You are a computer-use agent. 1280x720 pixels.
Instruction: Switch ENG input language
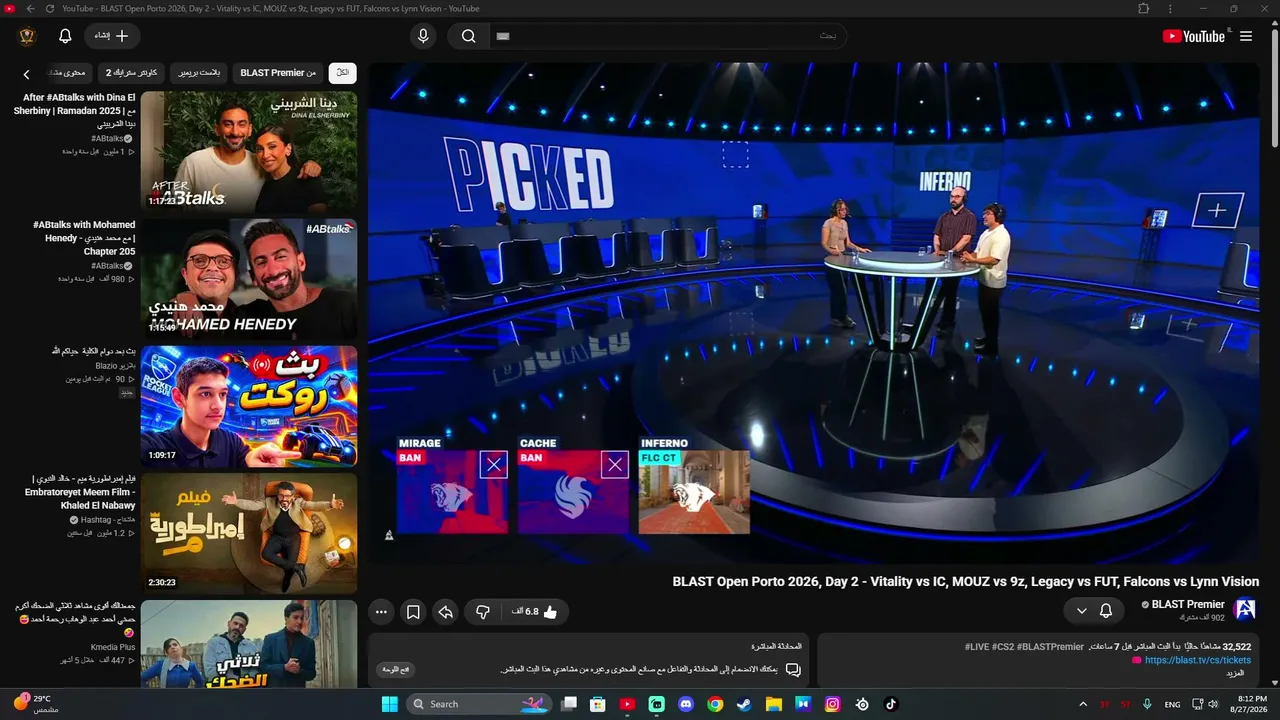tap(1172, 704)
